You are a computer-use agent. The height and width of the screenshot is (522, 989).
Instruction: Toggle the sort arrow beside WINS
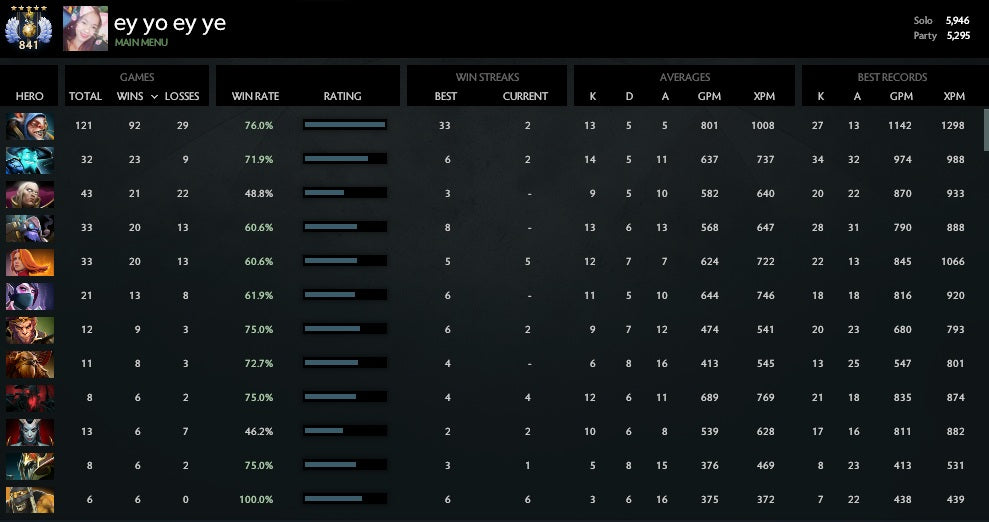(154, 97)
